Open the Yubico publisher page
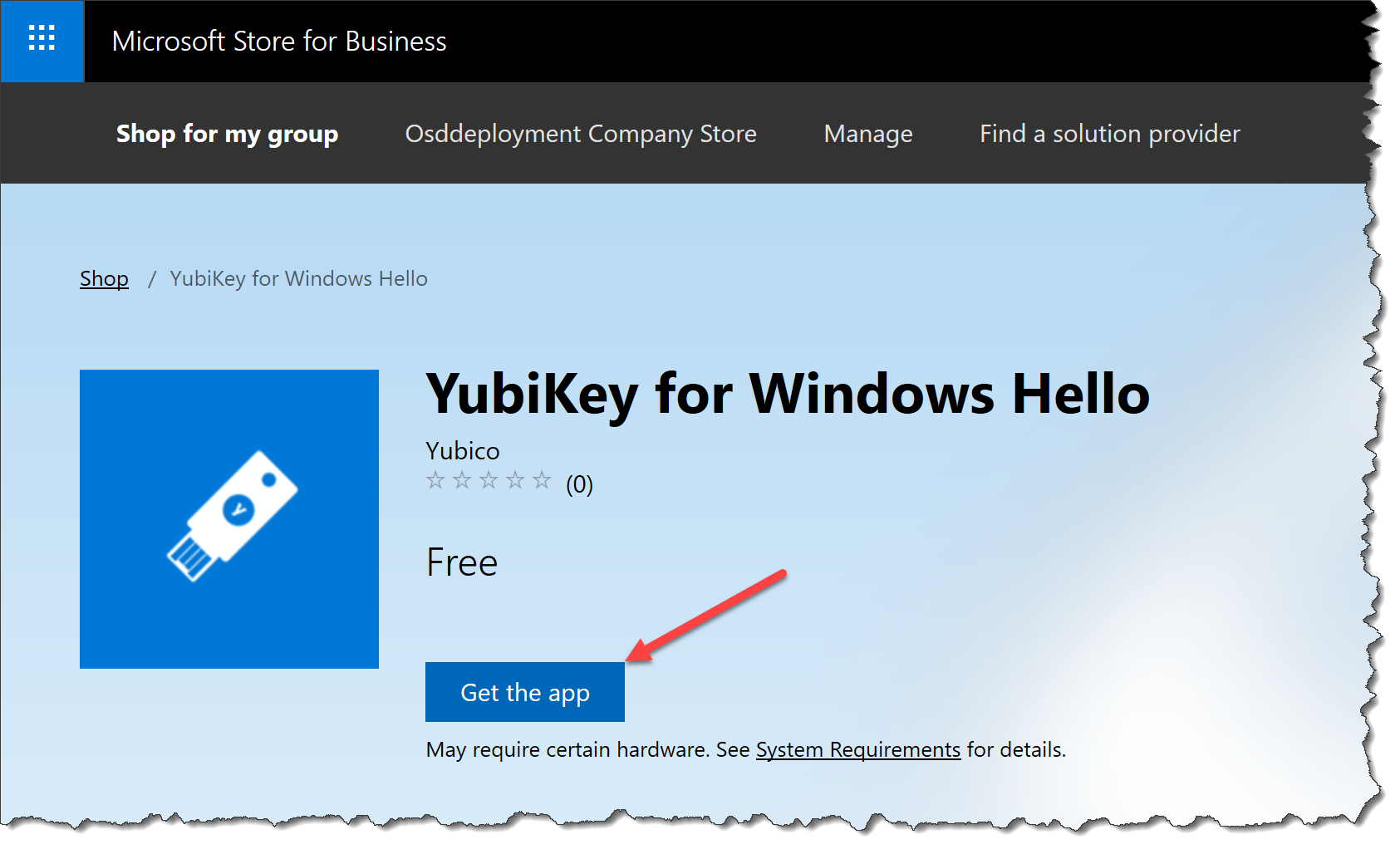 click(462, 450)
